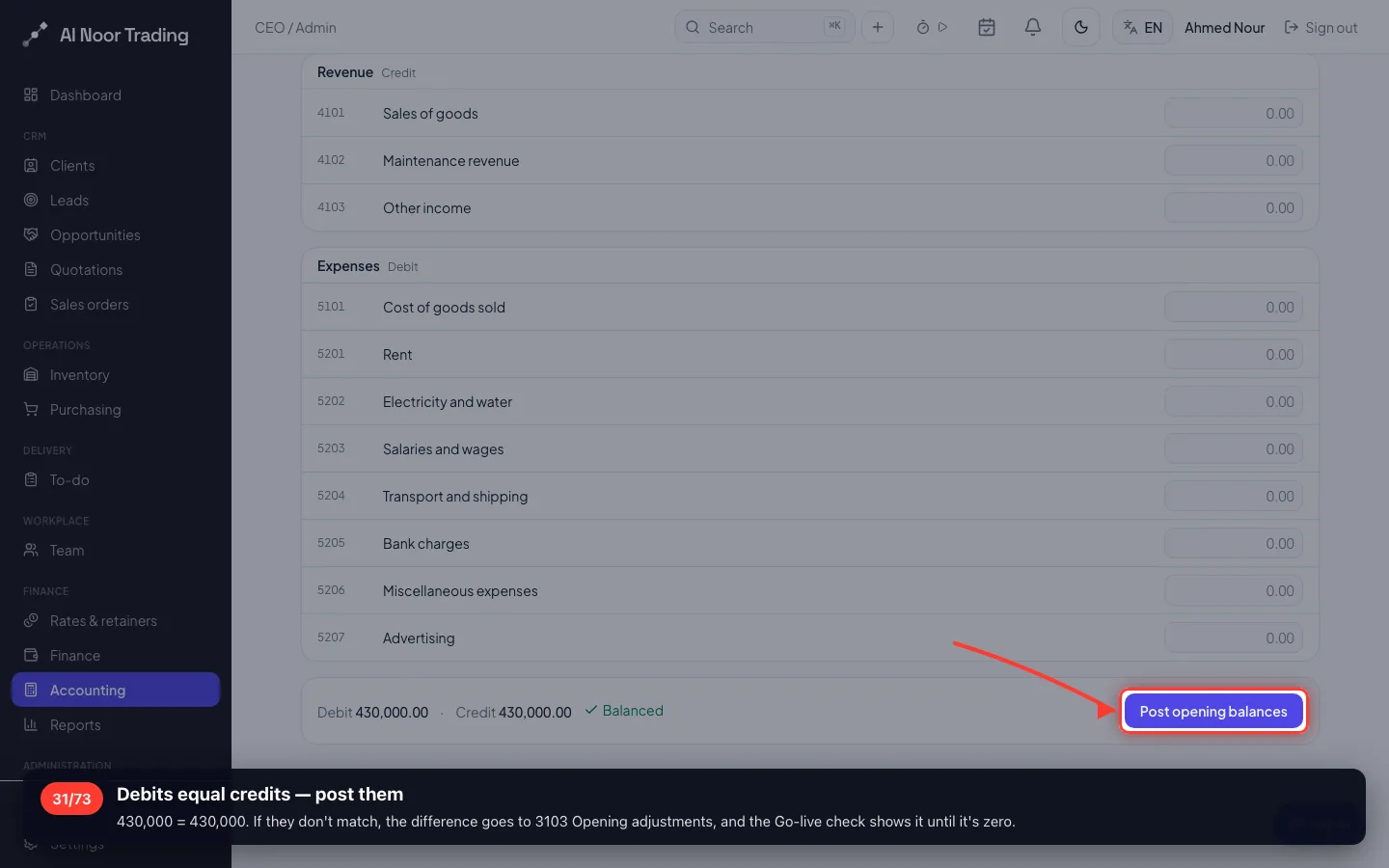The height and width of the screenshot is (868, 1389).
Task: Click the plus quick-add icon
Action: (x=878, y=27)
